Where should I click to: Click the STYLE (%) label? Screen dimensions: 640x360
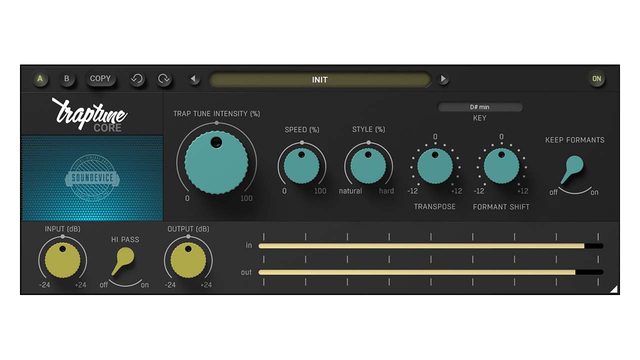coord(369,129)
